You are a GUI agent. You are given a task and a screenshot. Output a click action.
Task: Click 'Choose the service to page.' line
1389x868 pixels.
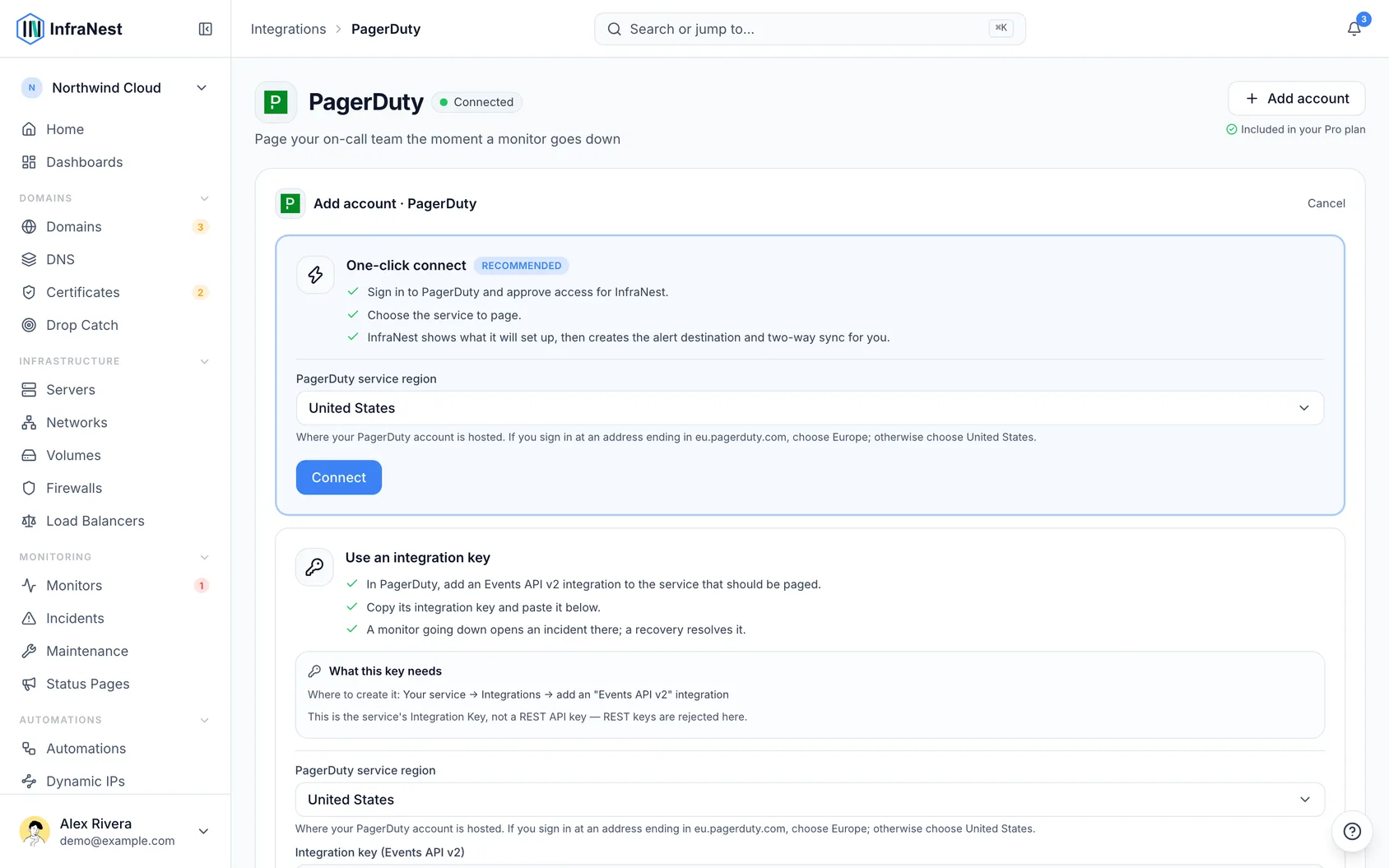coord(444,315)
